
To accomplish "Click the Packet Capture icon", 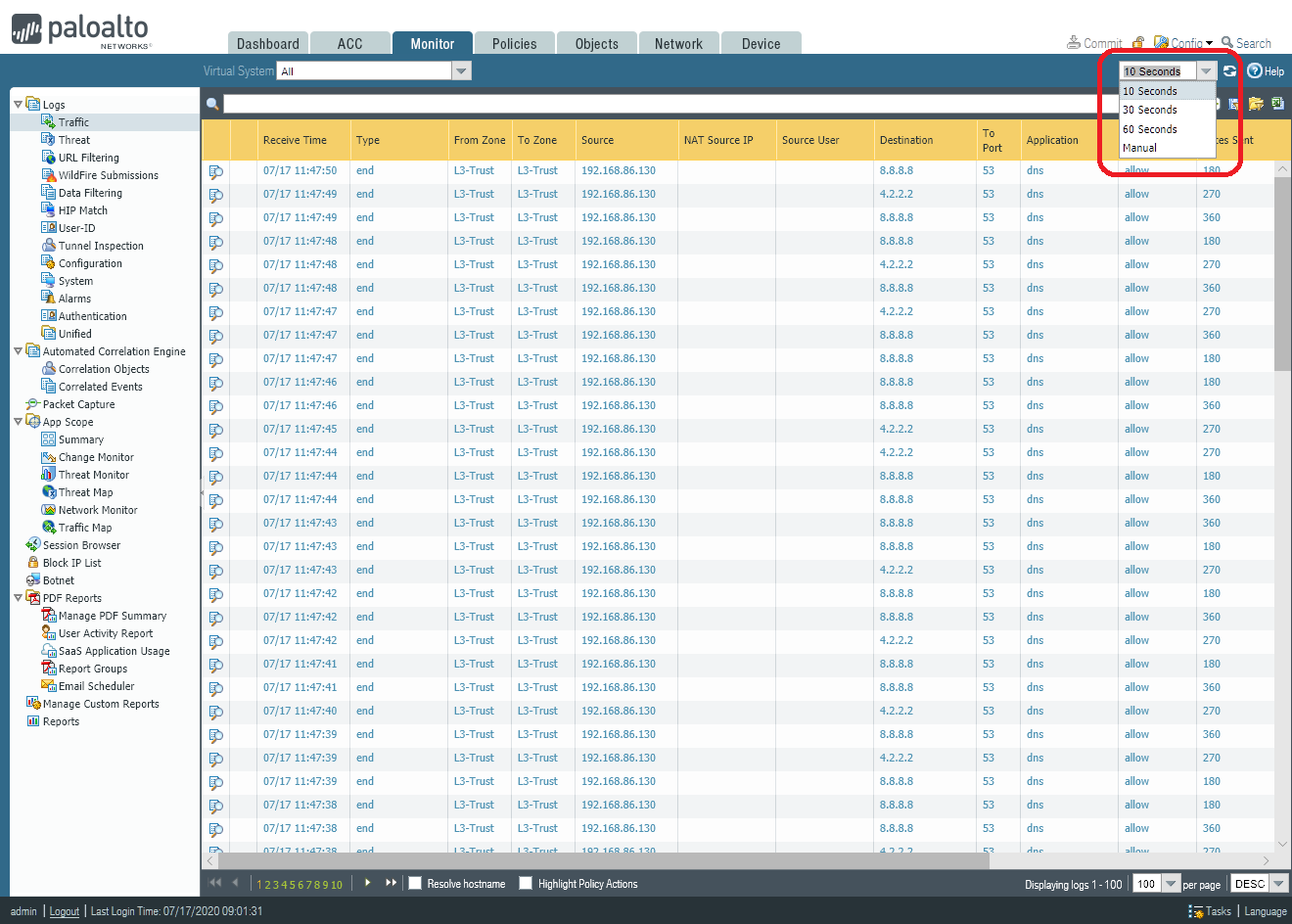I will 32,404.
